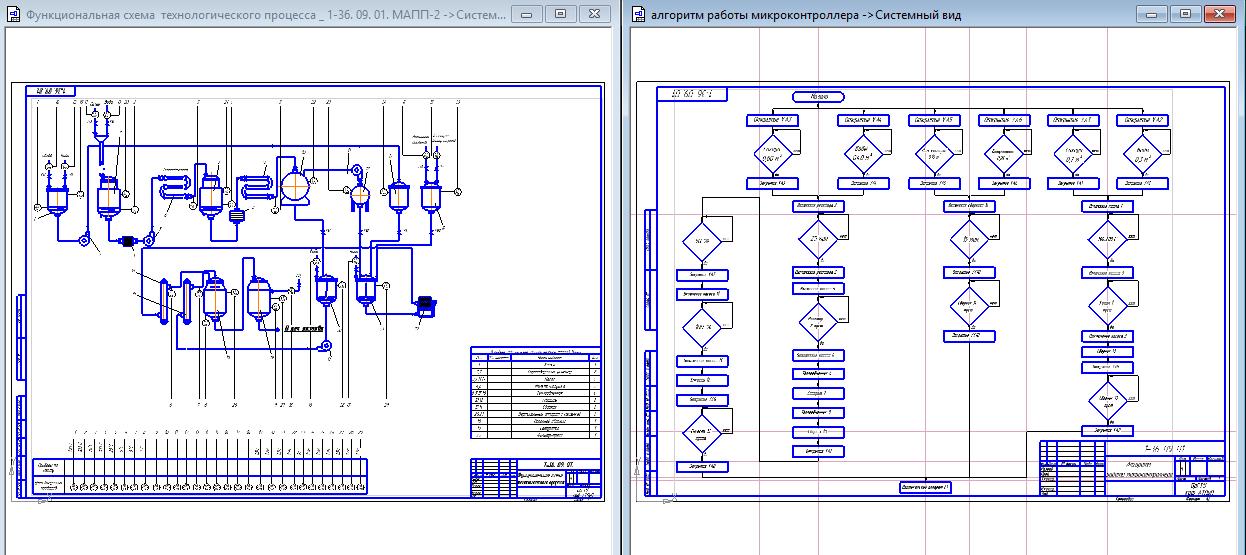
Task: Select the lowest centered block of the flowchart
Action: pos(925,487)
